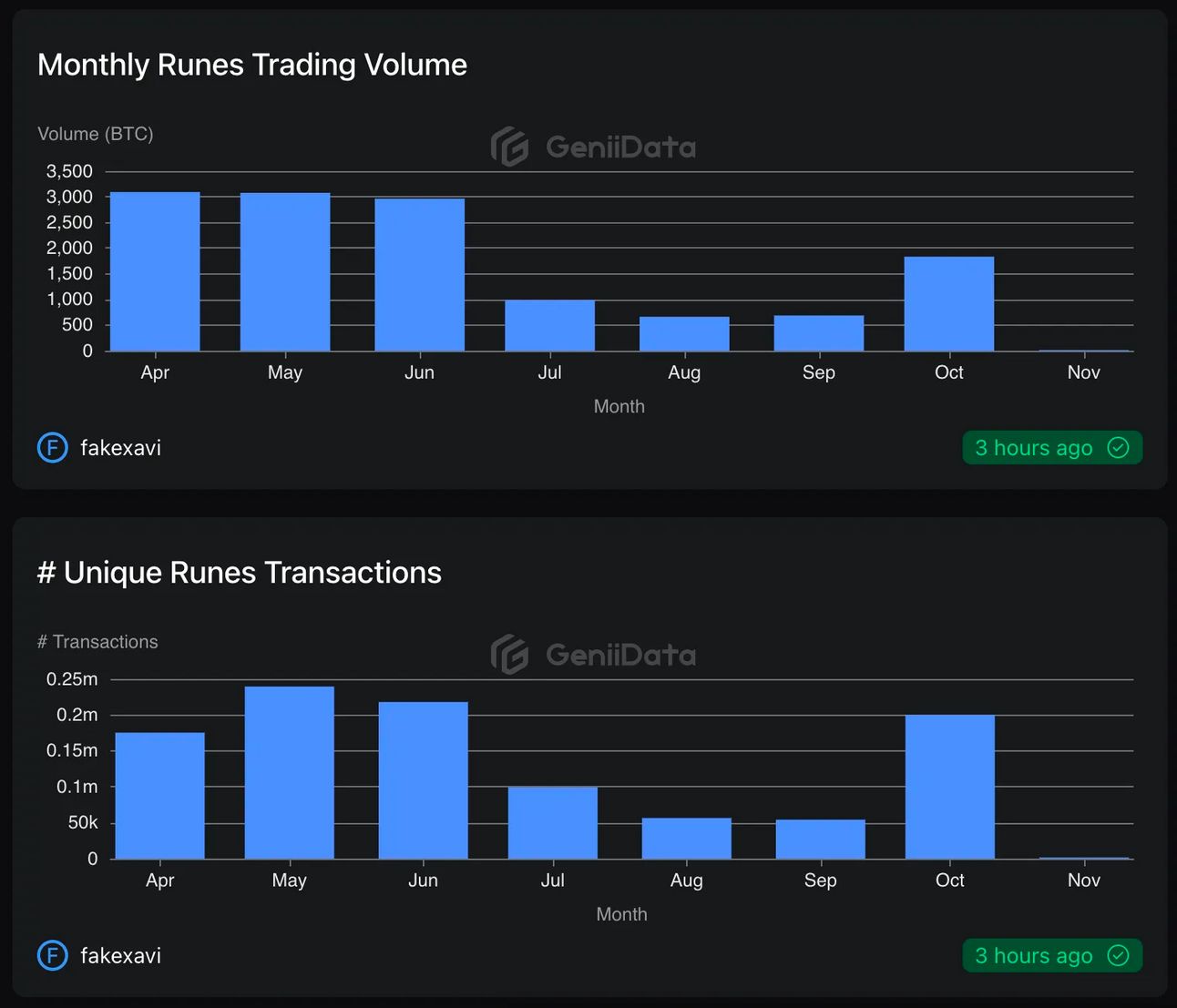Viewport: 1177px width, 1008px height.
Task: Click the '3 hours ago' badge on volume chart
Action: tap(1052, 447)
